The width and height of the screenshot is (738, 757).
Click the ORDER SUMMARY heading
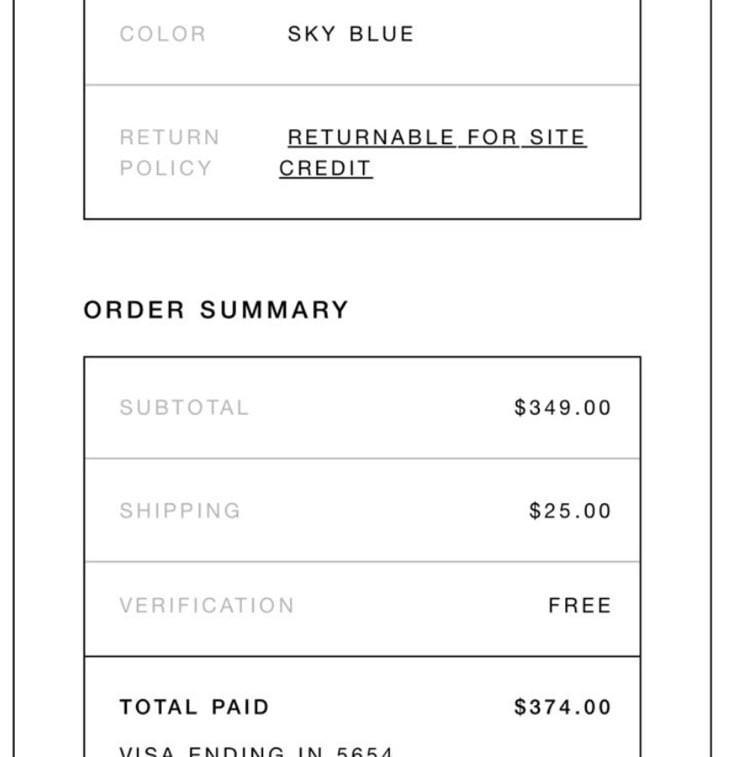216,309
